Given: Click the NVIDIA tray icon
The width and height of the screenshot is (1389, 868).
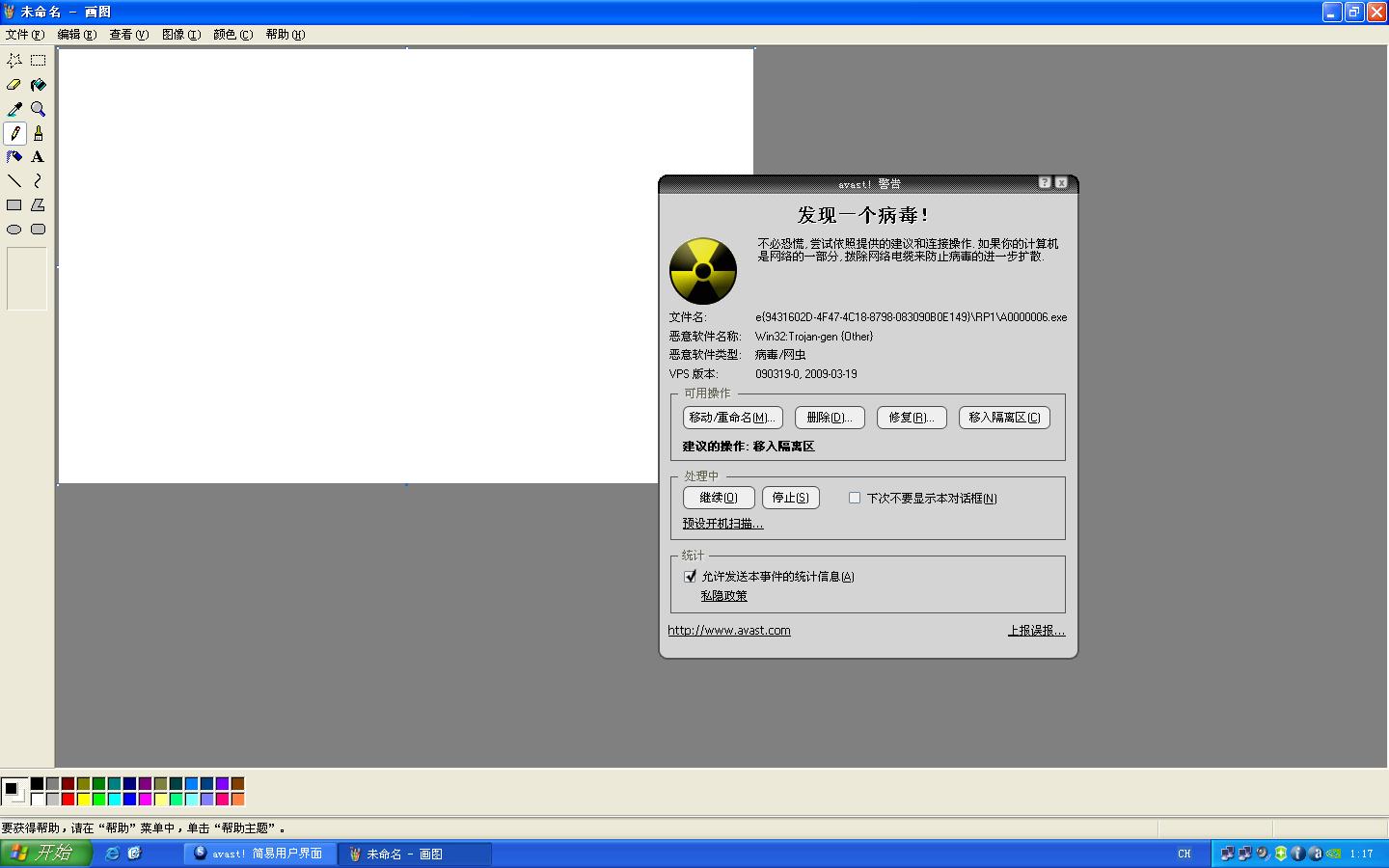Looking at the screenshot, I should pyautogui.click(x=1333, y=854).
